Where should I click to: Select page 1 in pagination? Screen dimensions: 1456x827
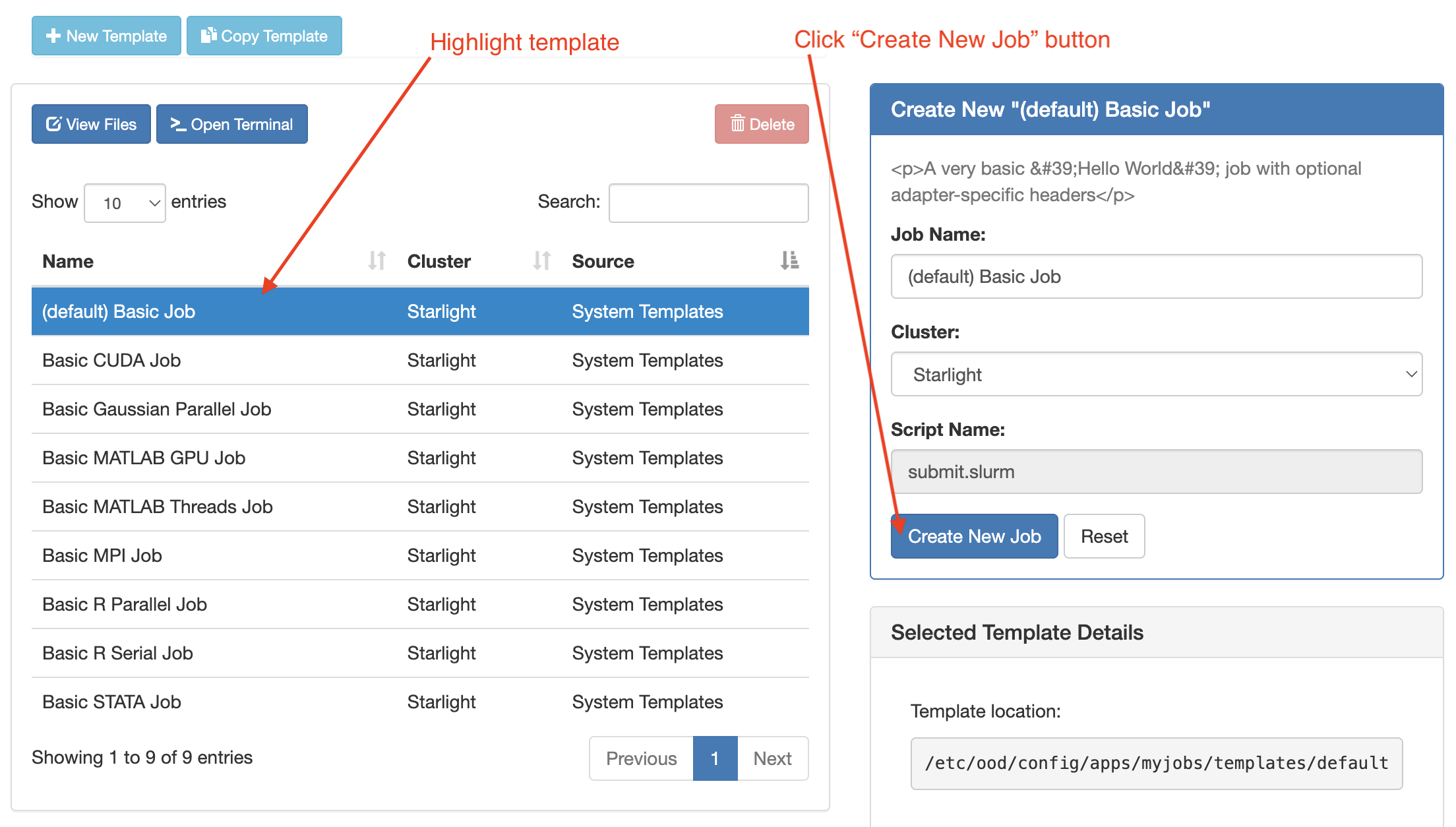pyautogui.click(x=715, y=758)
